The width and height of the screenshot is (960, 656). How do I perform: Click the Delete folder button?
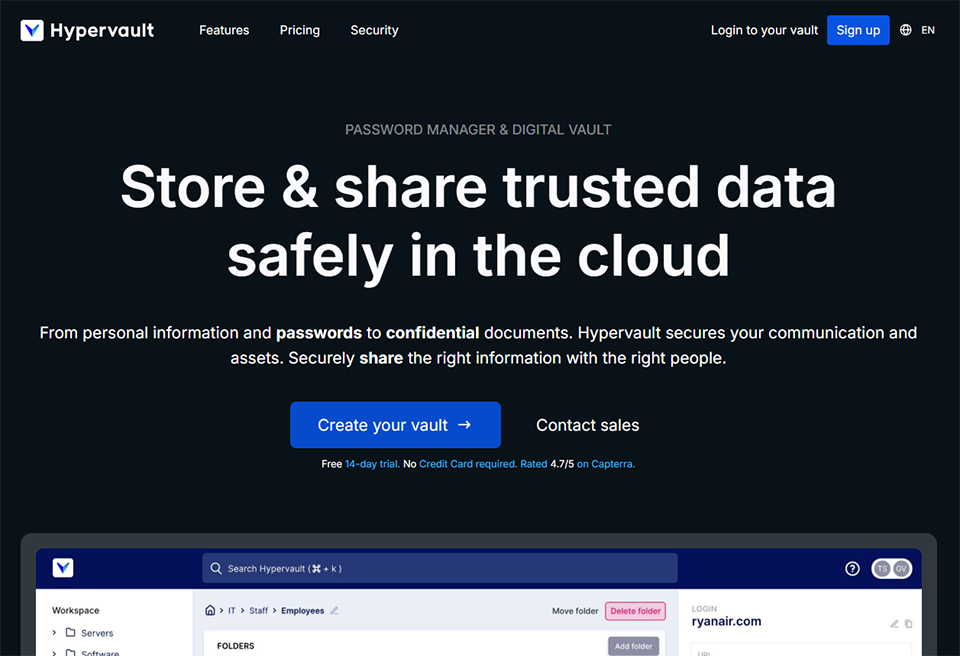point(636,611)
